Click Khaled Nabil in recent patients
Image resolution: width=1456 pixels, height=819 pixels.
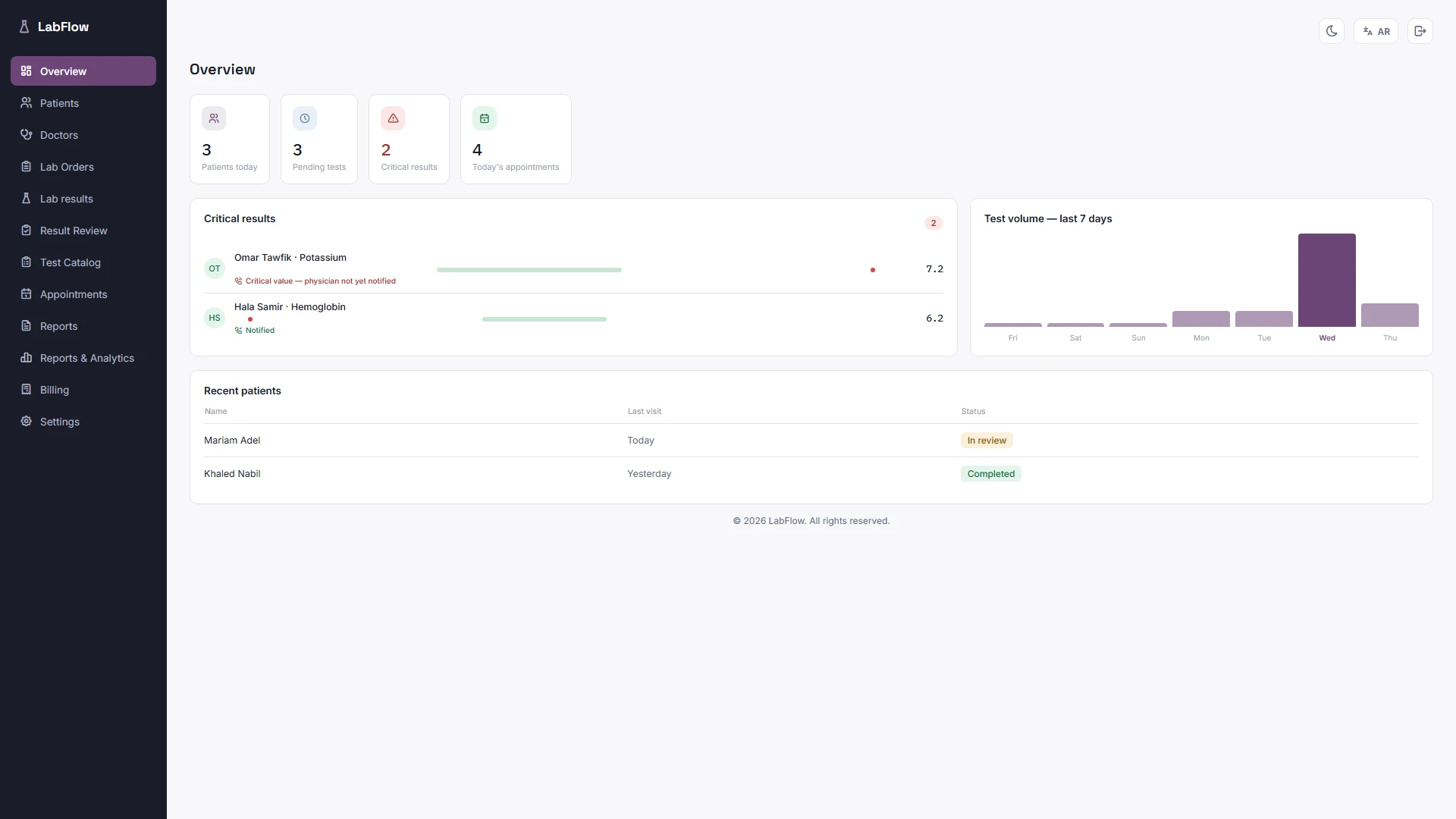232,474
